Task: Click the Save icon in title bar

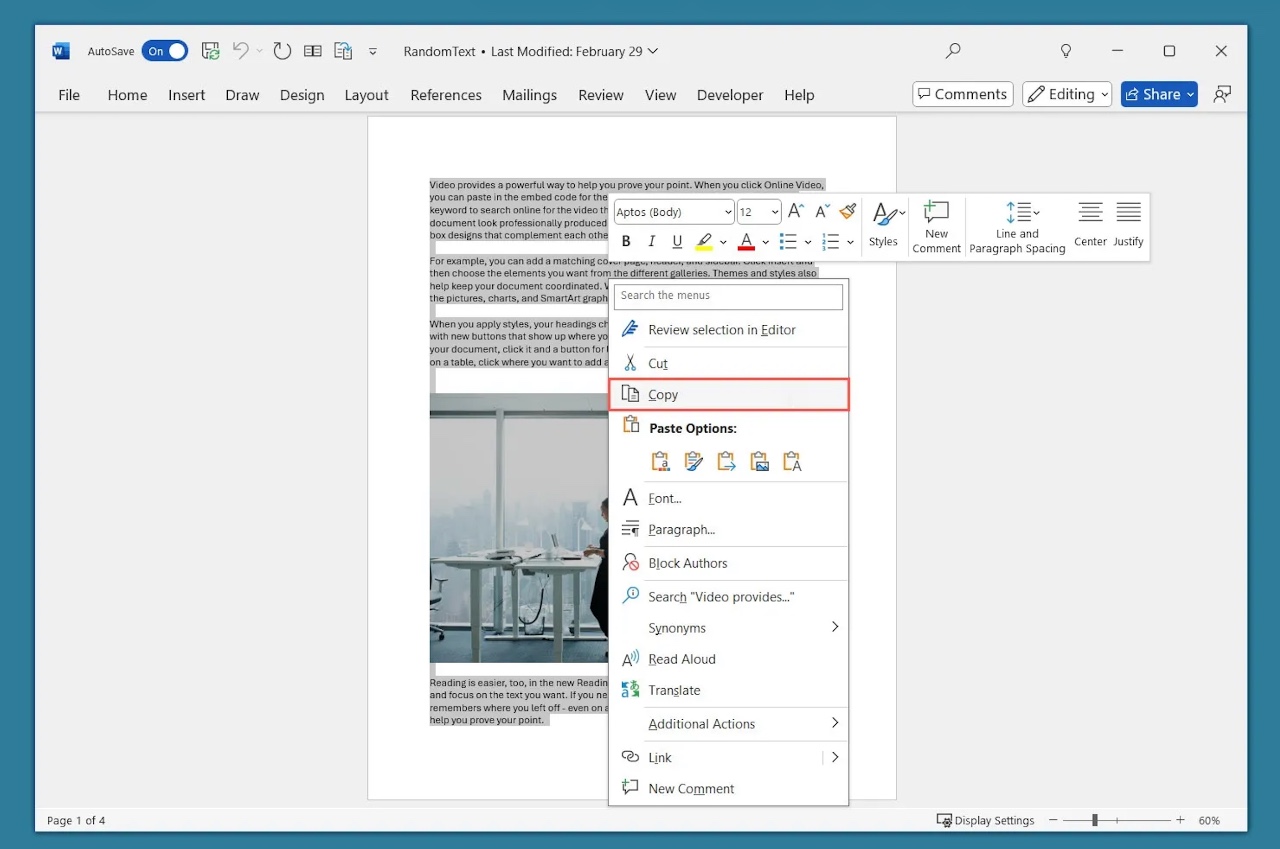Action: coord(210,51)
